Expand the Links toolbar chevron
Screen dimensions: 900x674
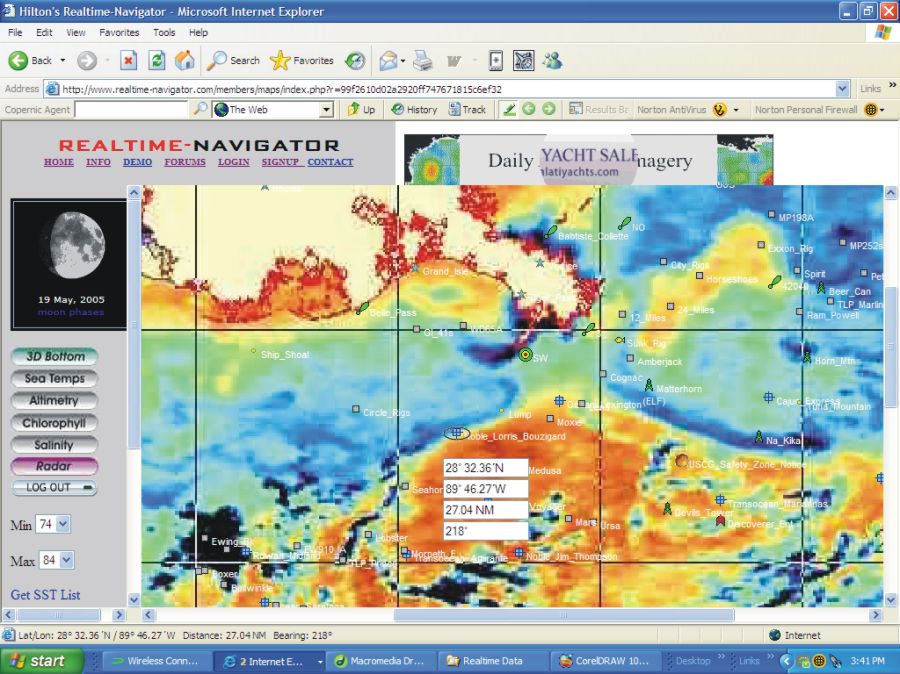point(893,85)
